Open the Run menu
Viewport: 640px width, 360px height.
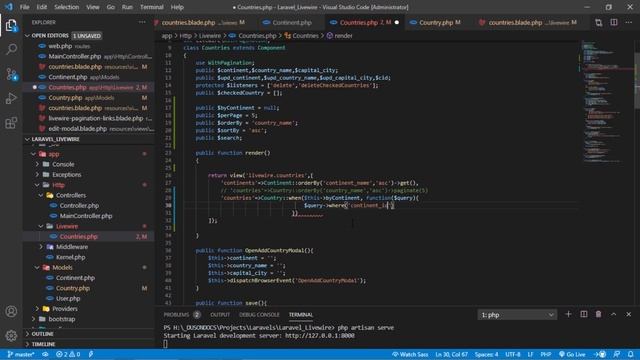pos(127,7)
